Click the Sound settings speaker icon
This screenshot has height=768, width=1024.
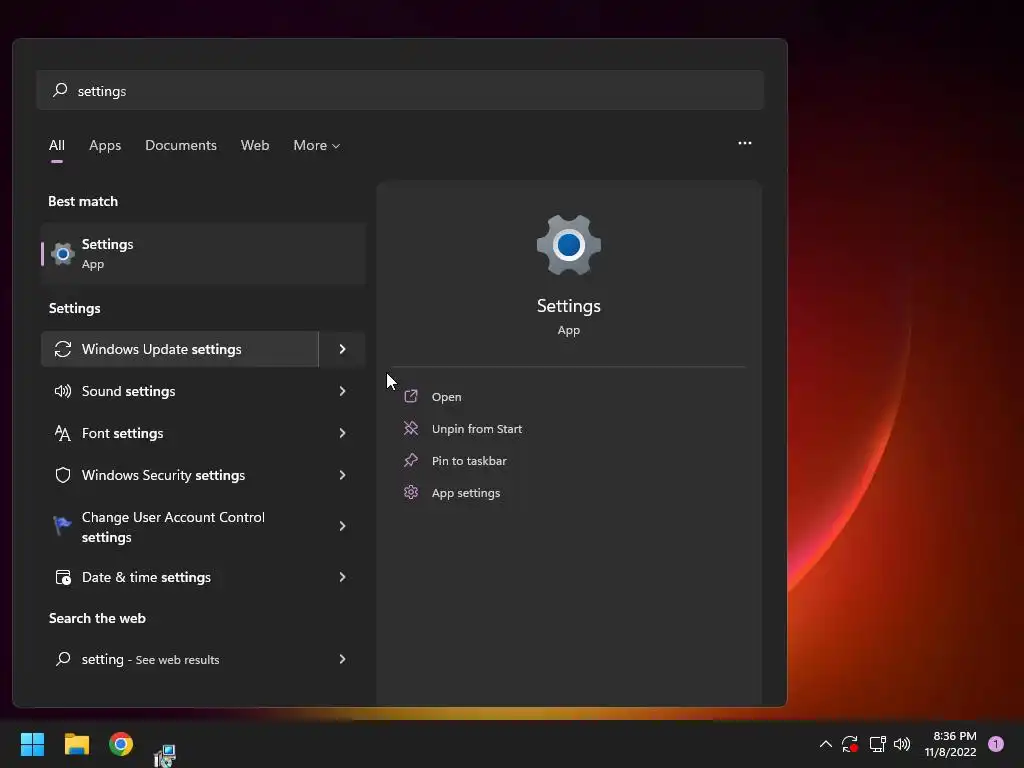(x=63, y=391)
